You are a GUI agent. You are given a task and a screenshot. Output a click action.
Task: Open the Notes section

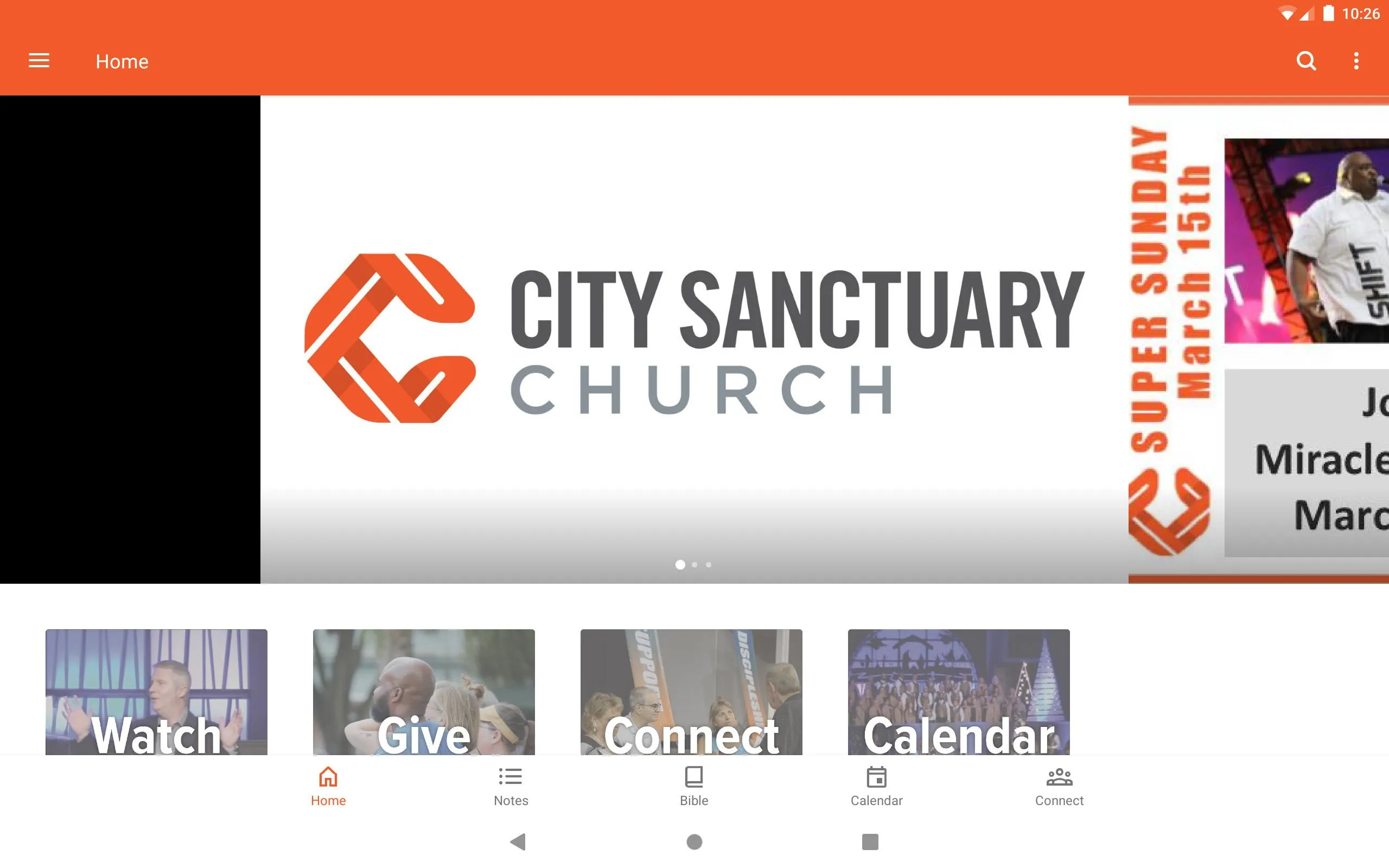click(511, 786)
